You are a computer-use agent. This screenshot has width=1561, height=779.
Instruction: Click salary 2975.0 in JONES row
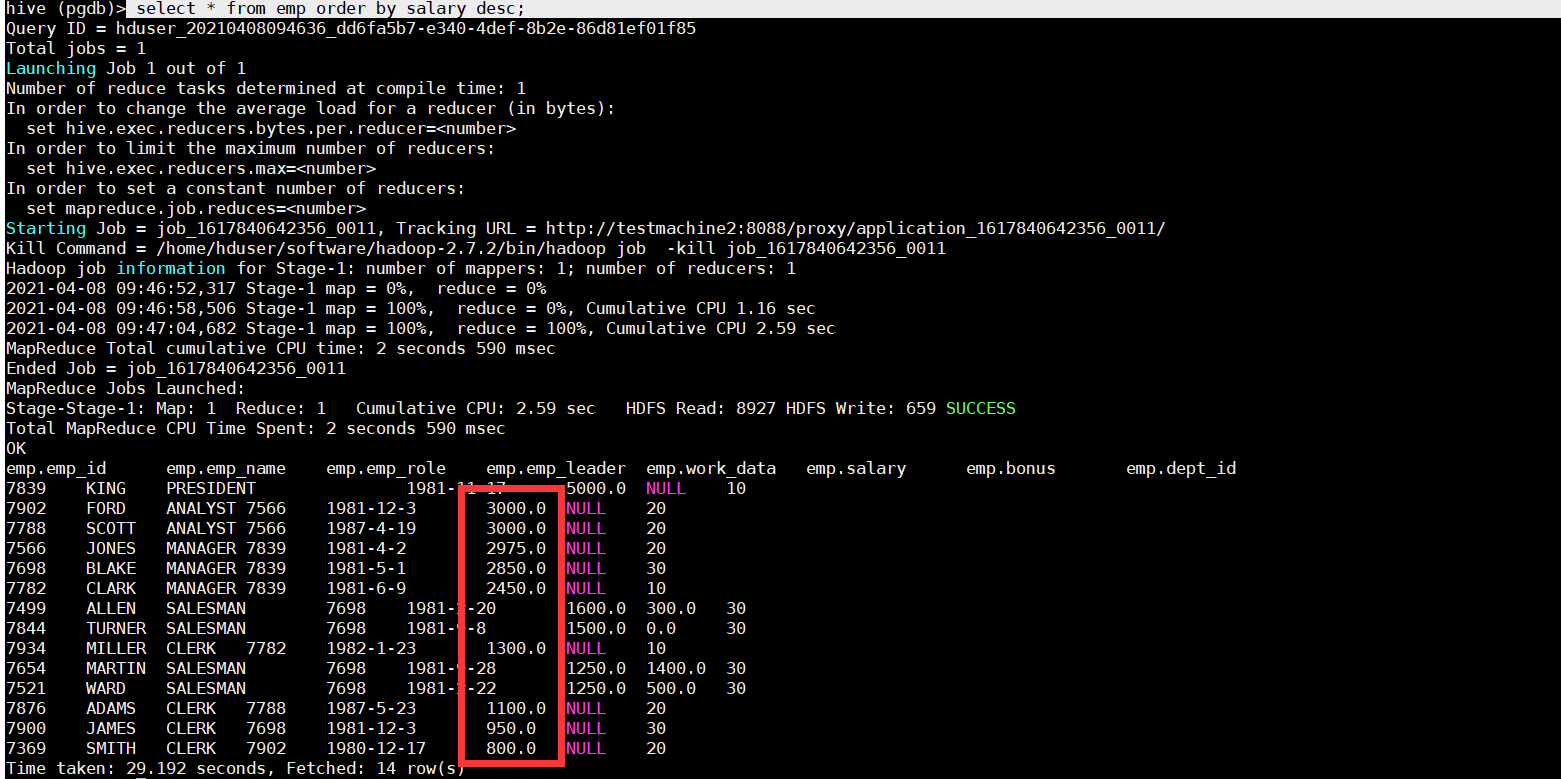(516, 548)
